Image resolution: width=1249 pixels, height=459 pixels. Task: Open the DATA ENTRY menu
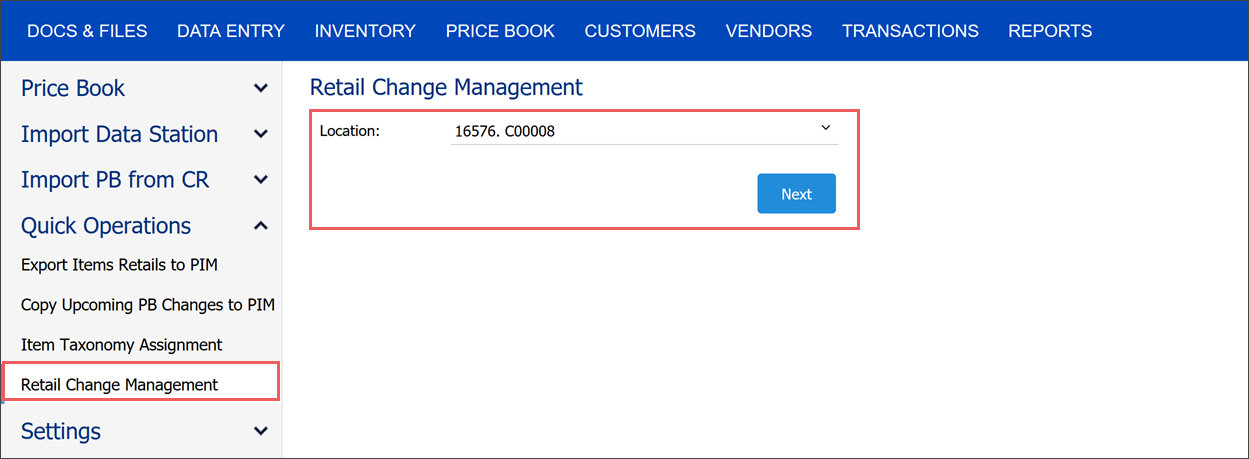coord(231,31)
